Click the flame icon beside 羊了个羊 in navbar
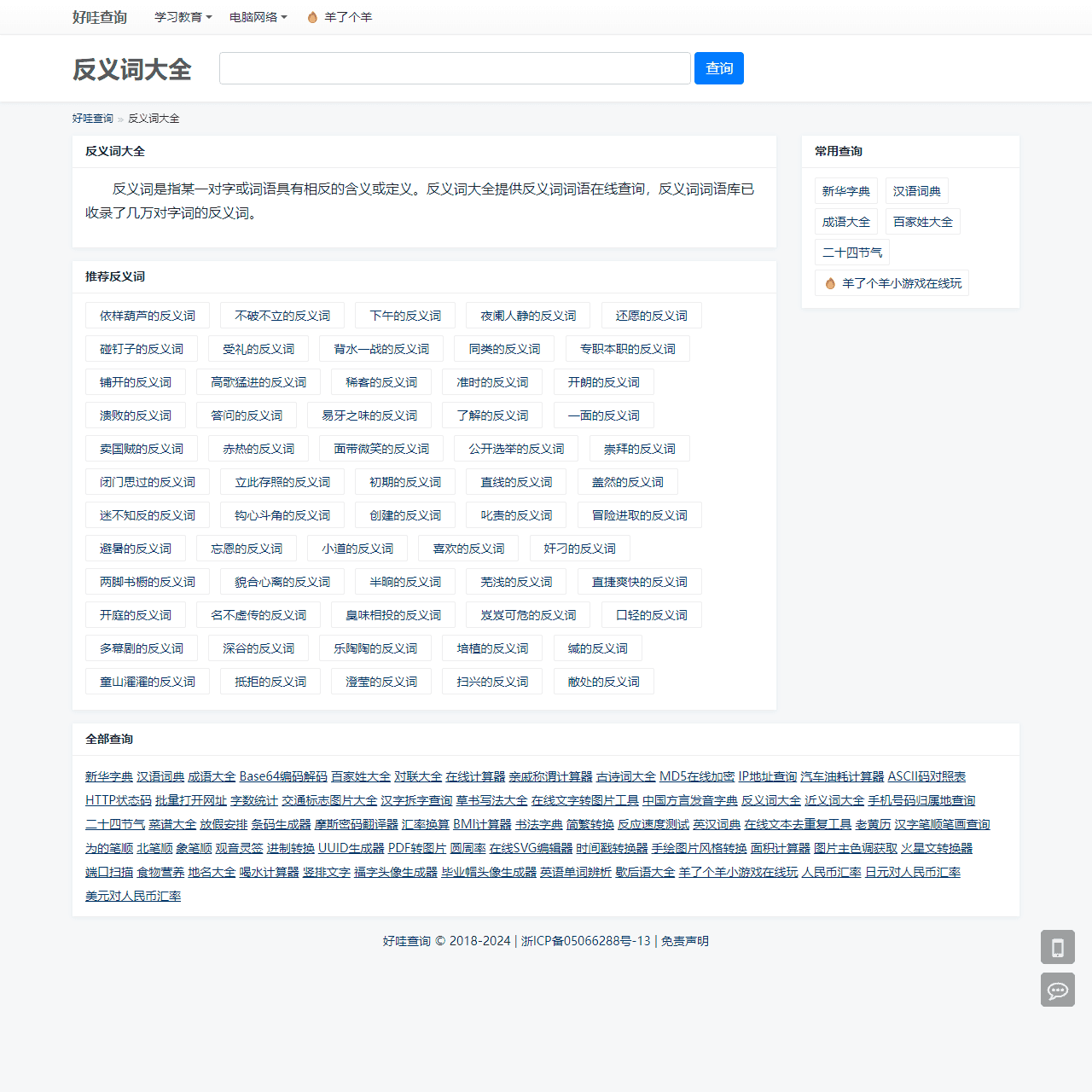 pos(312,17)
